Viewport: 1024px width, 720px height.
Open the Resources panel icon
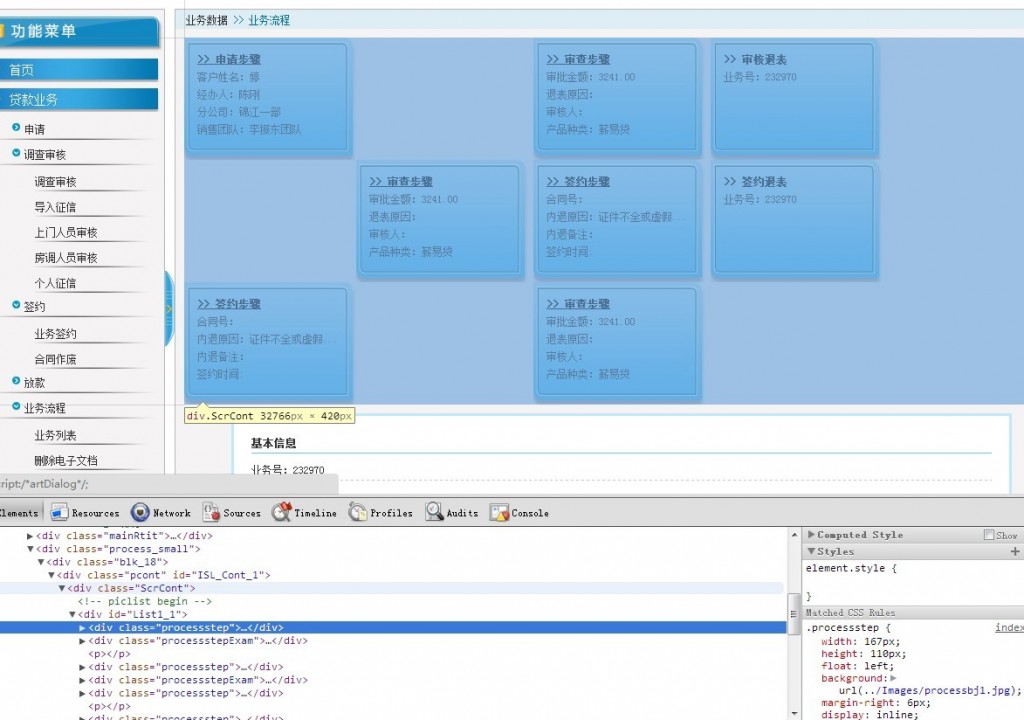(x=59, y=513)
